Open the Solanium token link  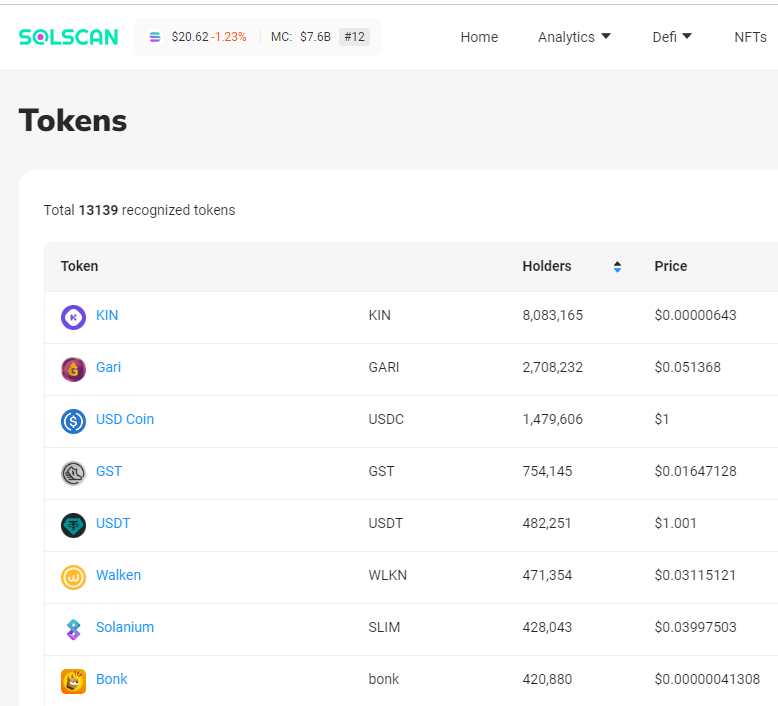click(125, 627)
